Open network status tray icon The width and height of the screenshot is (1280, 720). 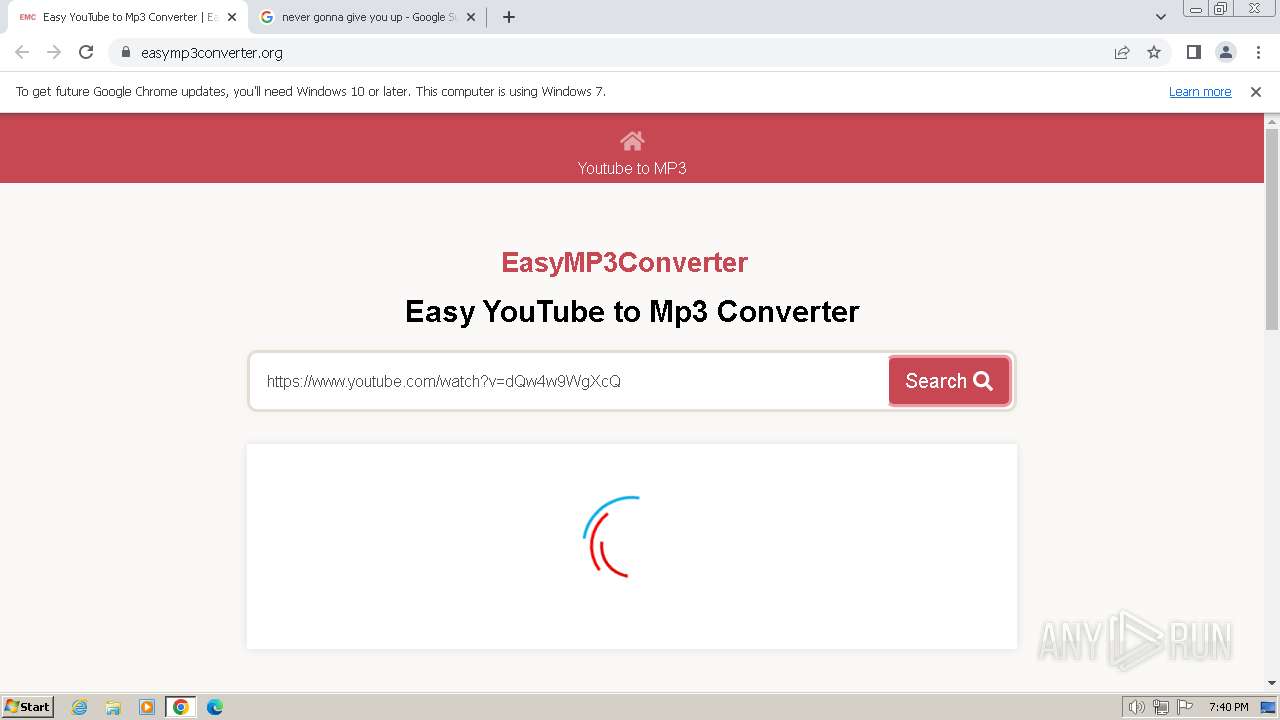(x=1161, y=707)
